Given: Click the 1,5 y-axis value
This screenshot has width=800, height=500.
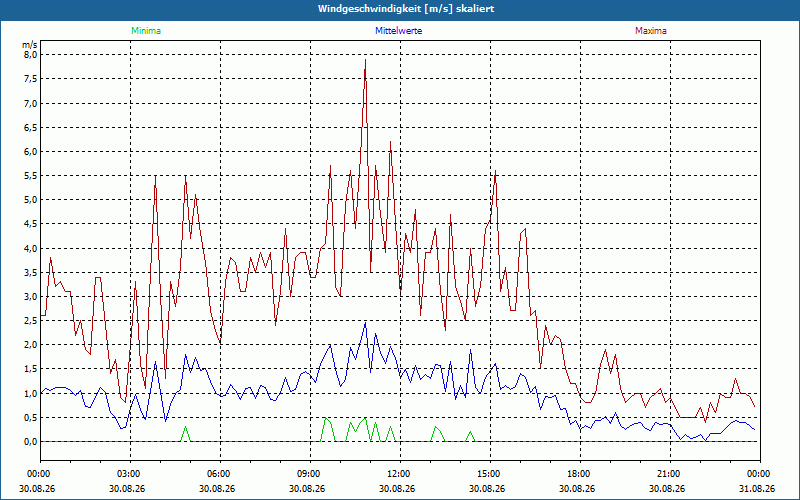Looking at the screenshot, I should (31, 369).
